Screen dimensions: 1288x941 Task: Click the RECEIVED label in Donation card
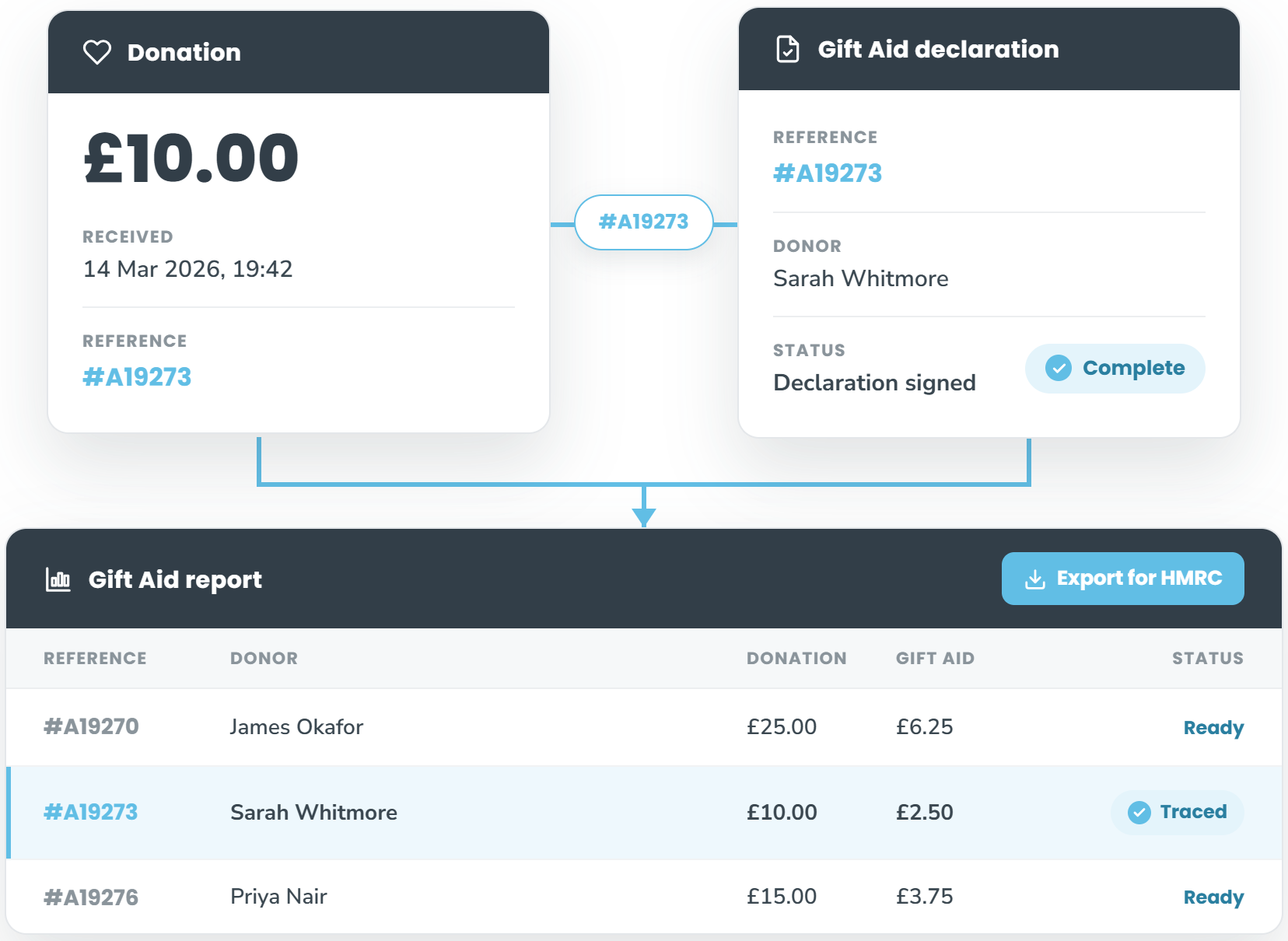(x=128, y=236)
